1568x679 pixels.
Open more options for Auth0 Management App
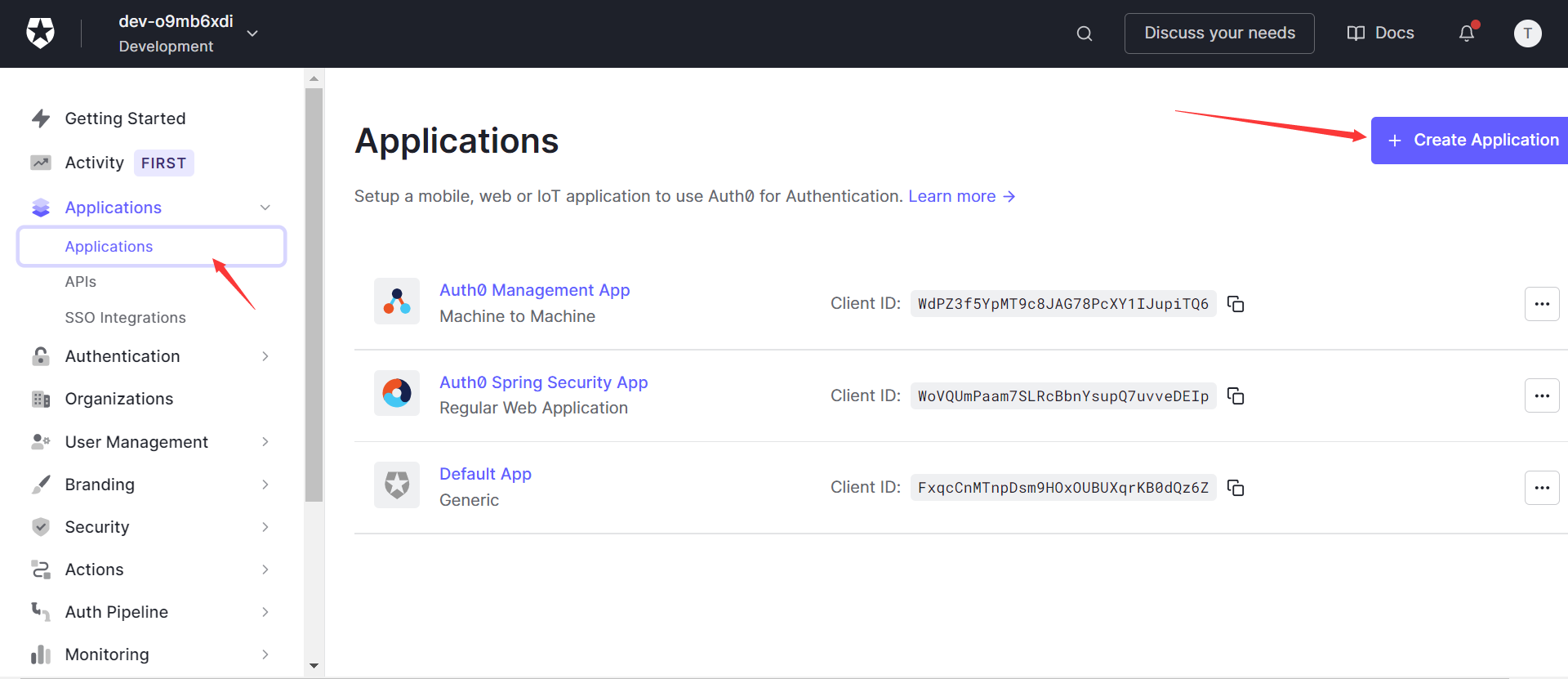[1542, 304]
